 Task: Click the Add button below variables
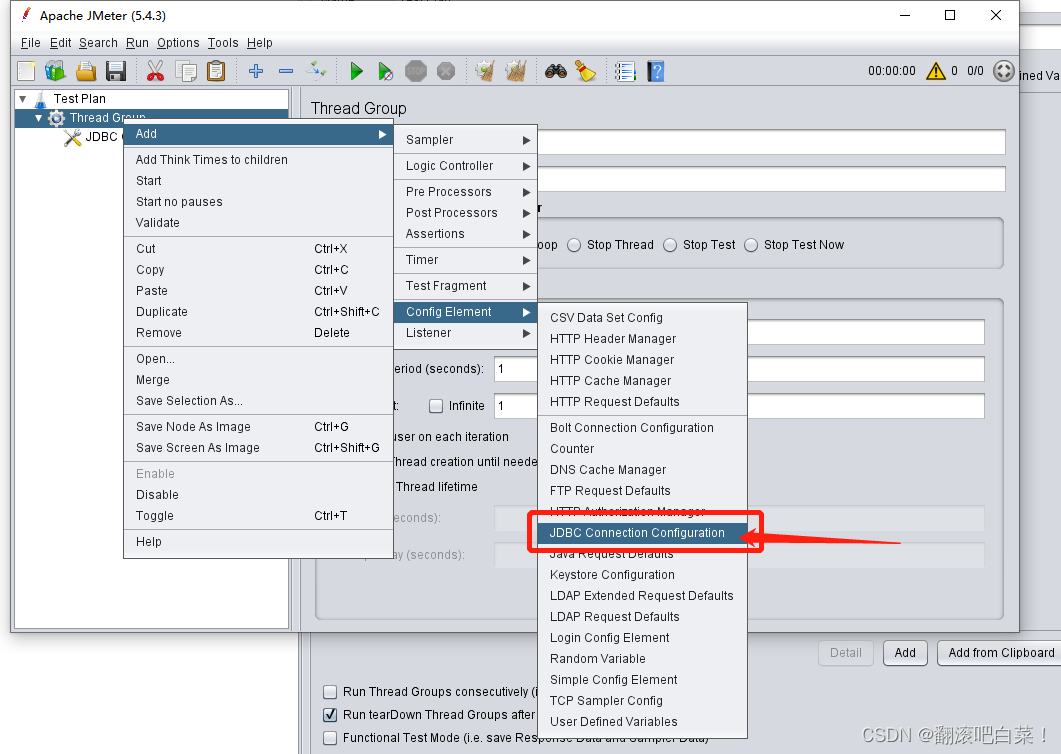pos(905,652)
